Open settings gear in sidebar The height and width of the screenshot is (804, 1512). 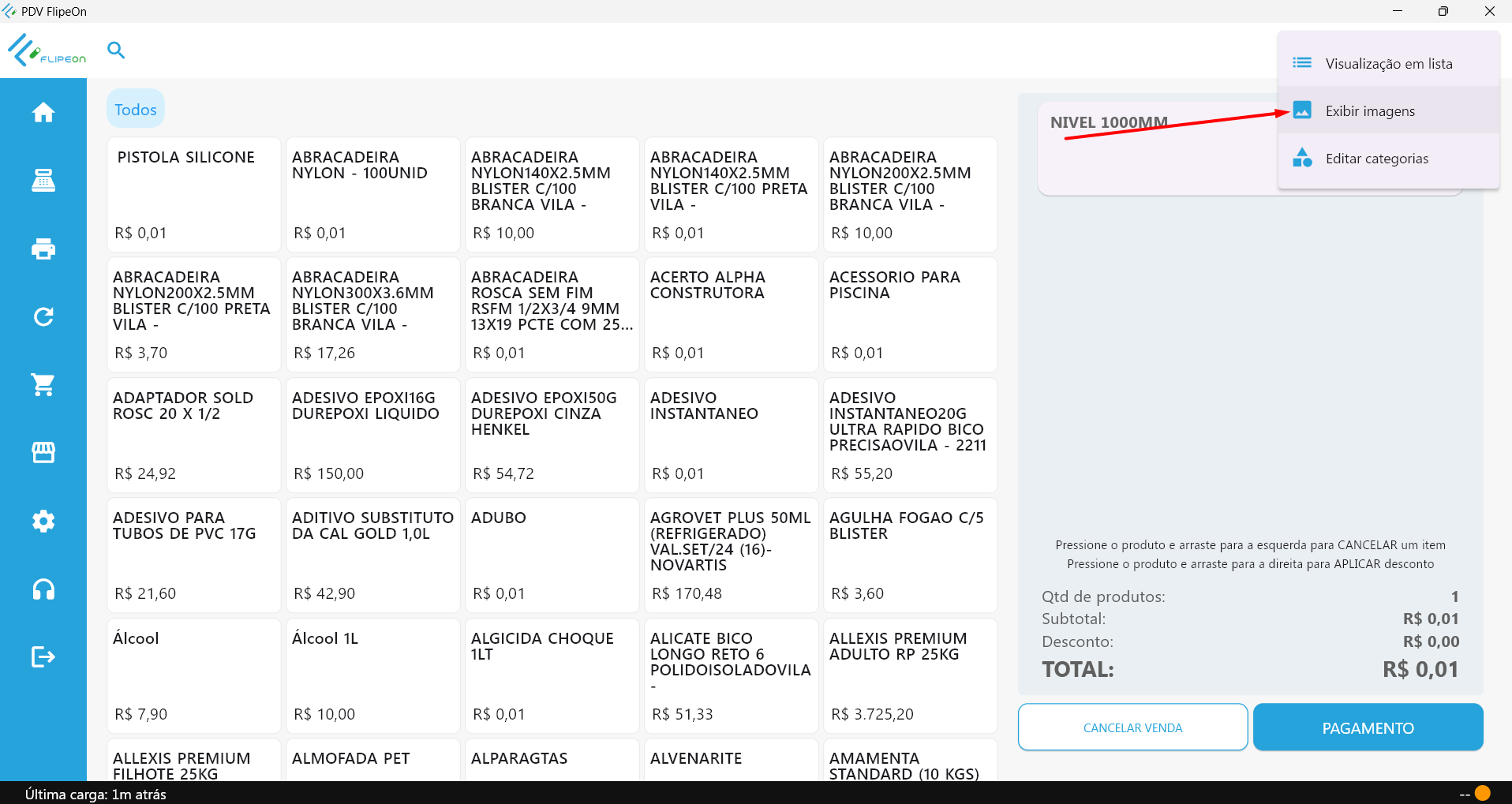click(x=43, y=521)
